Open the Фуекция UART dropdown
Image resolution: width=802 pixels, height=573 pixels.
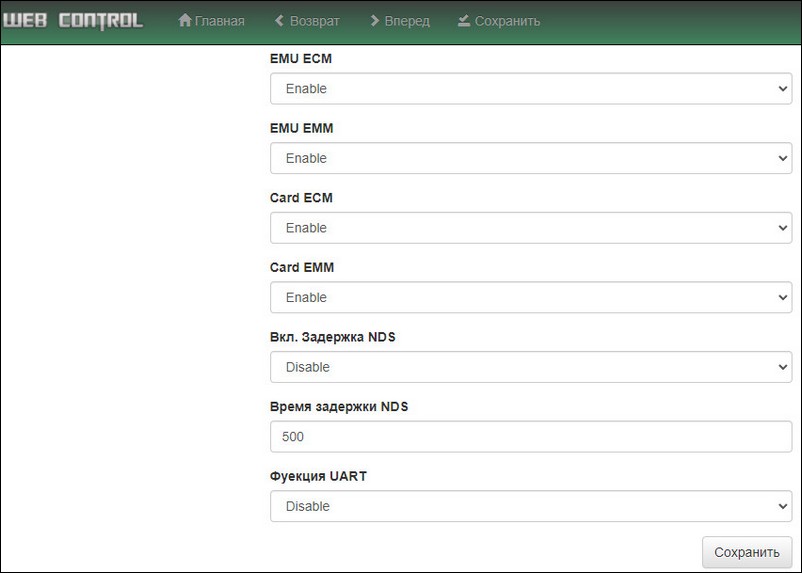tap(531, 506)
